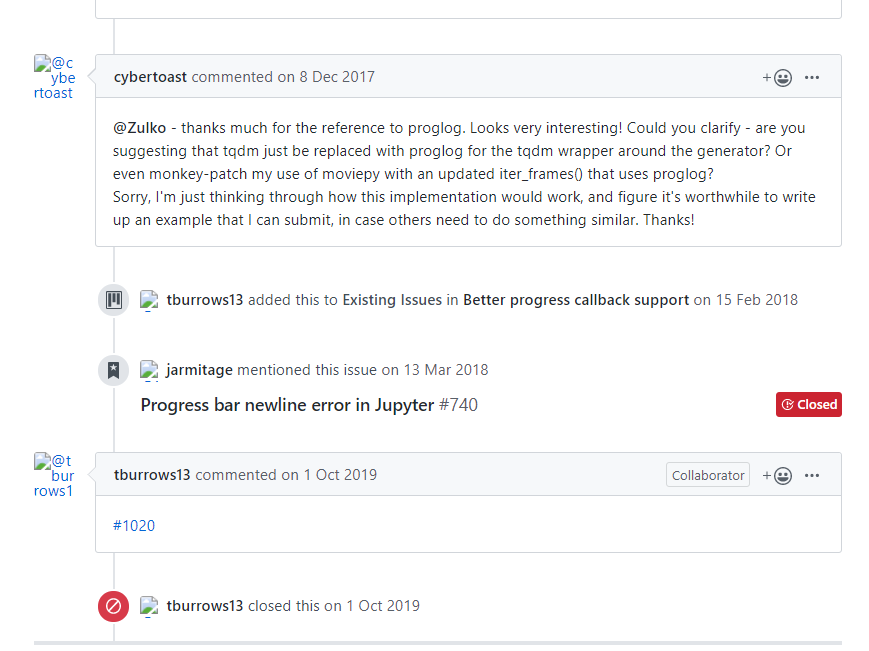Screen dimensions: 869x651
Task: Open cybertoast's avatar profile image
Action: [54, 77]
